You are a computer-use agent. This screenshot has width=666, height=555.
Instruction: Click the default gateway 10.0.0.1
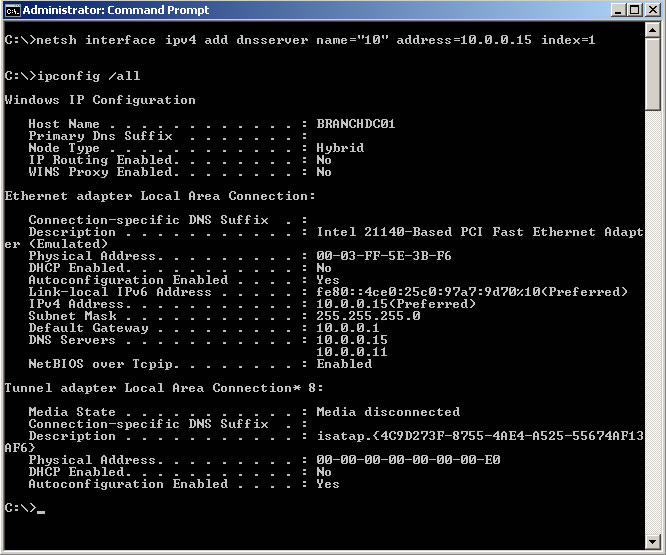point(347,328)
